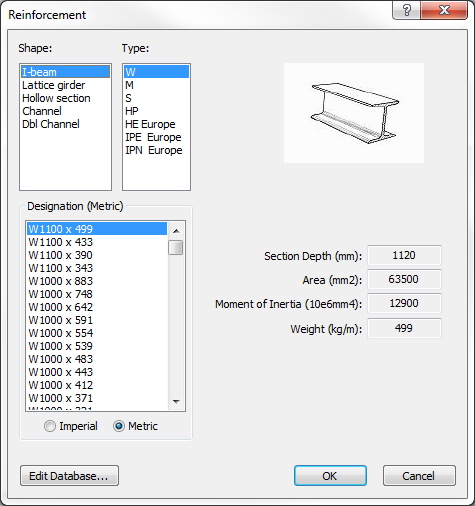The height and width of the screenshot is (506, 475).
Task: Close the Reinforcement dialog window
Action: [x=444, y=10]
